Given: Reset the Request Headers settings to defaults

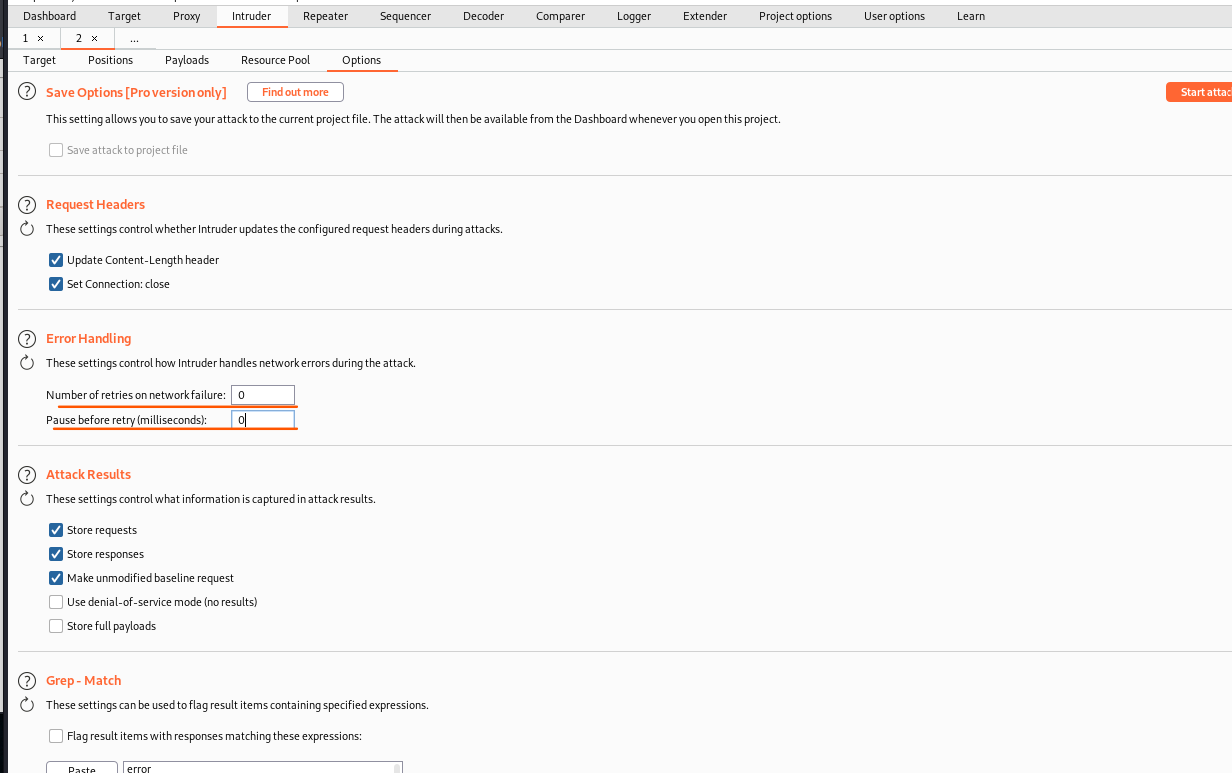Looking at the screenshot, I should (x=27, y=229).
